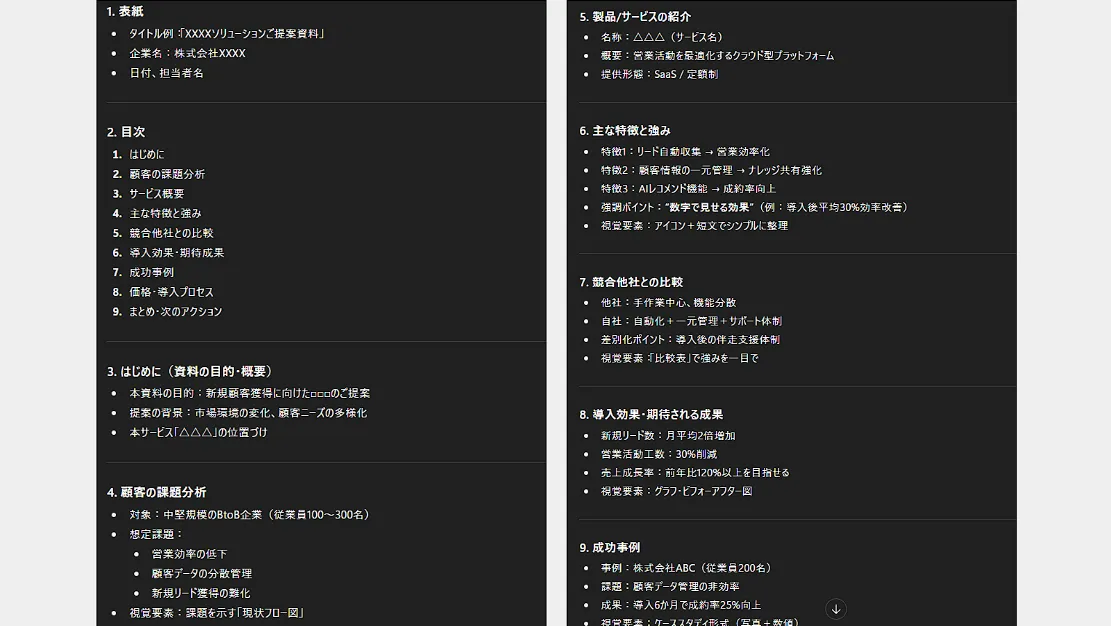Click the '9. 成功事例' heading in right panel
Image resolution: width=1111 pixels, height=626 pixels.
610,548
